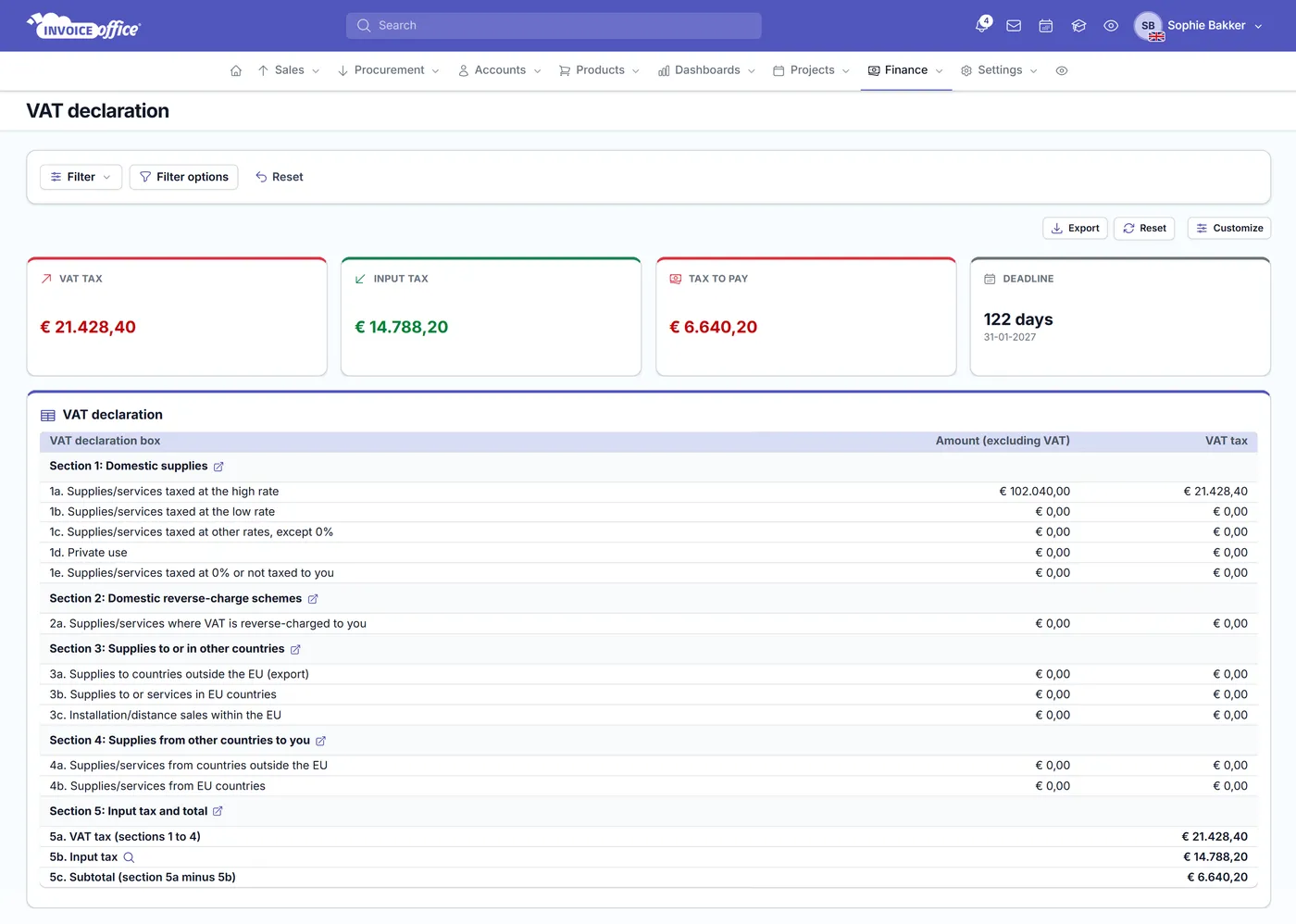
Task: Click the VAT declaration box column header
Action: point(105,441)
